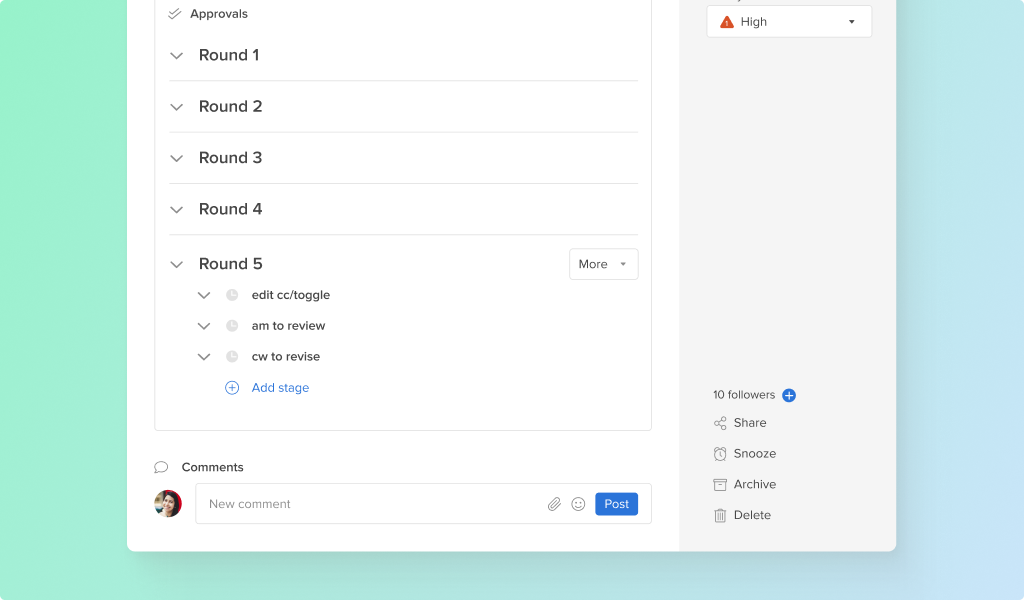1024x600 pixels.
Task: Expand the Round 1 section
Action: tap(177, 56)
